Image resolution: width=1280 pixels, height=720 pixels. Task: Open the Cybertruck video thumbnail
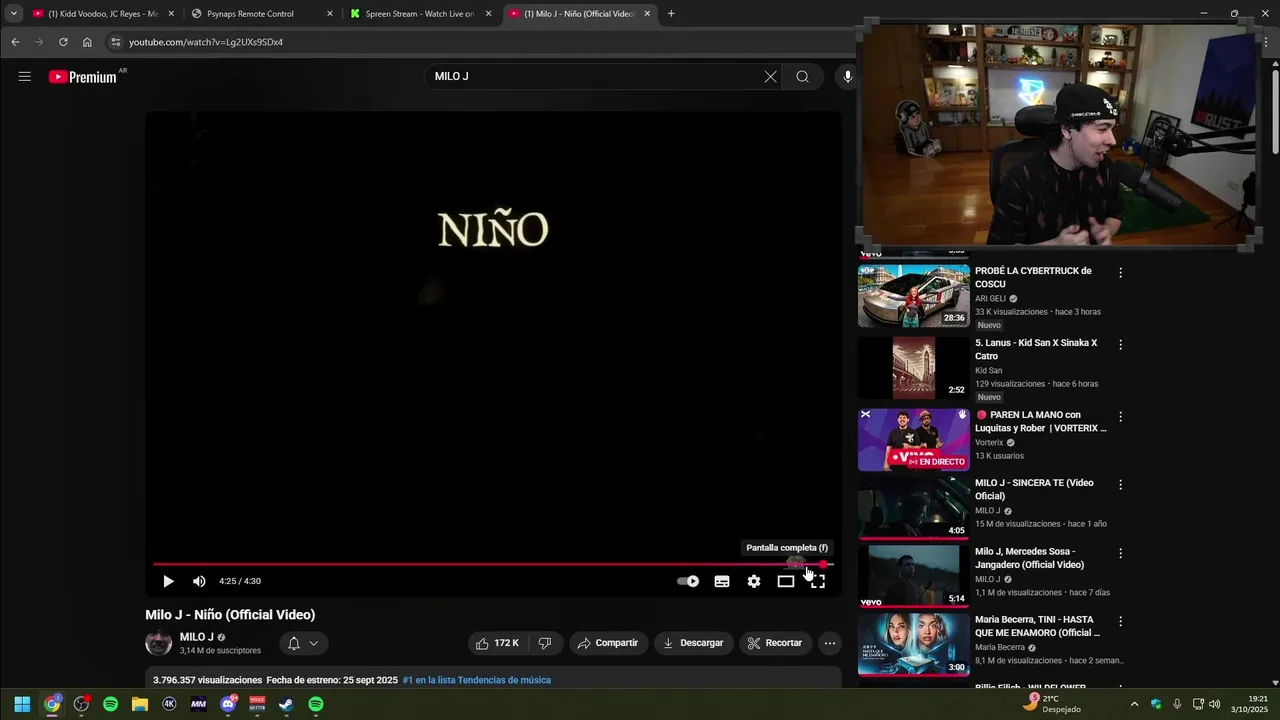click(x=914, y=296)
